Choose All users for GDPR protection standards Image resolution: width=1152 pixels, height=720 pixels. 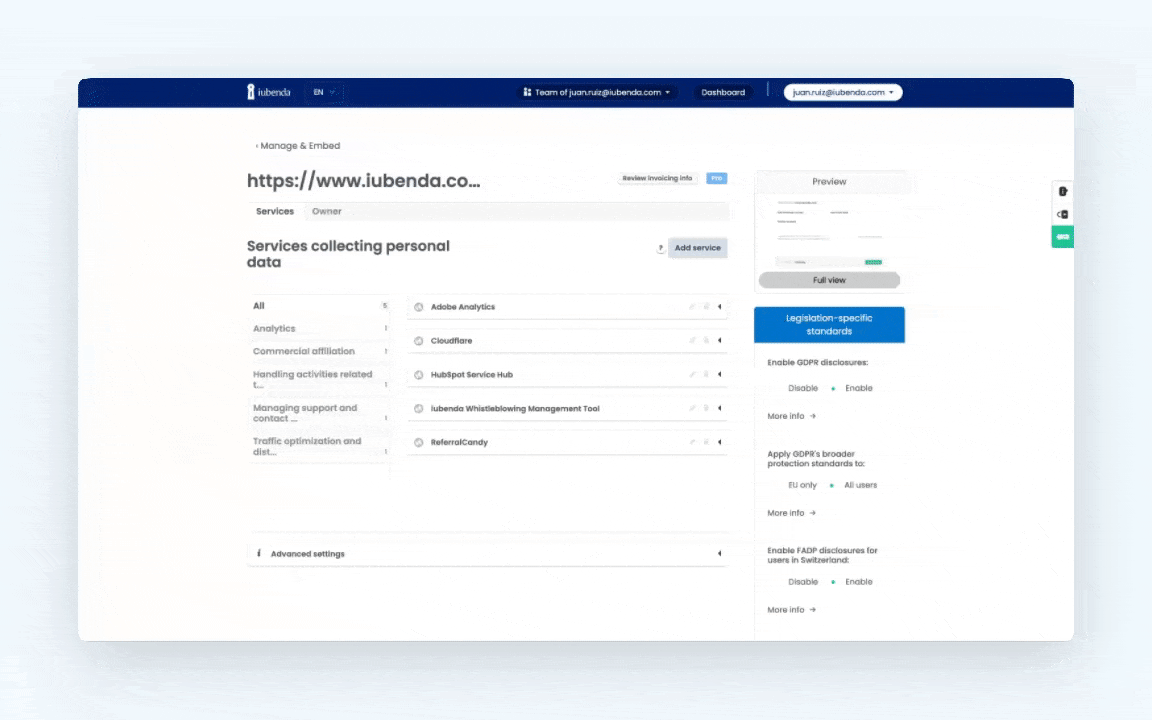pyautogui.click(x=860, y=485)
